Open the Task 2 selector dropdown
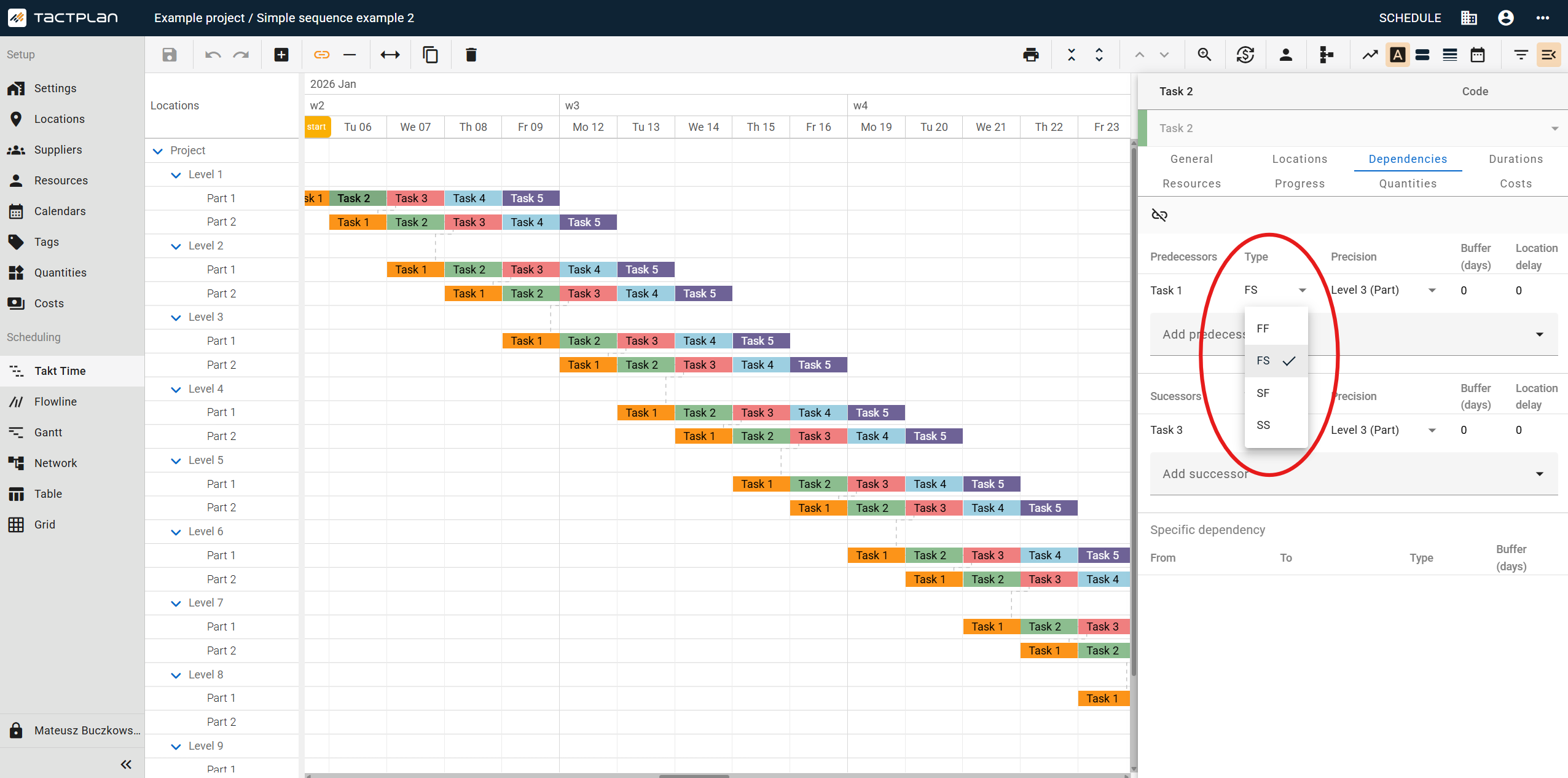The height and width of the screenshot is (778, 1568). point(1357,128)
